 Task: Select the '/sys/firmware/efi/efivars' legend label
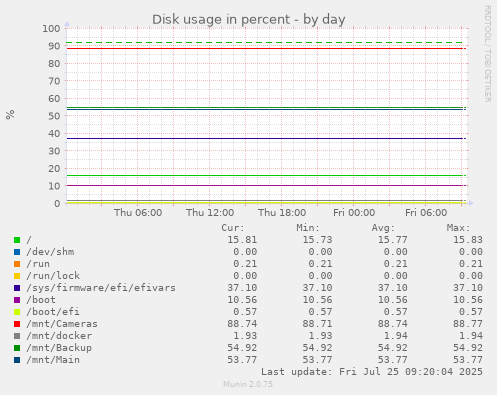click(x=101, y=288)
